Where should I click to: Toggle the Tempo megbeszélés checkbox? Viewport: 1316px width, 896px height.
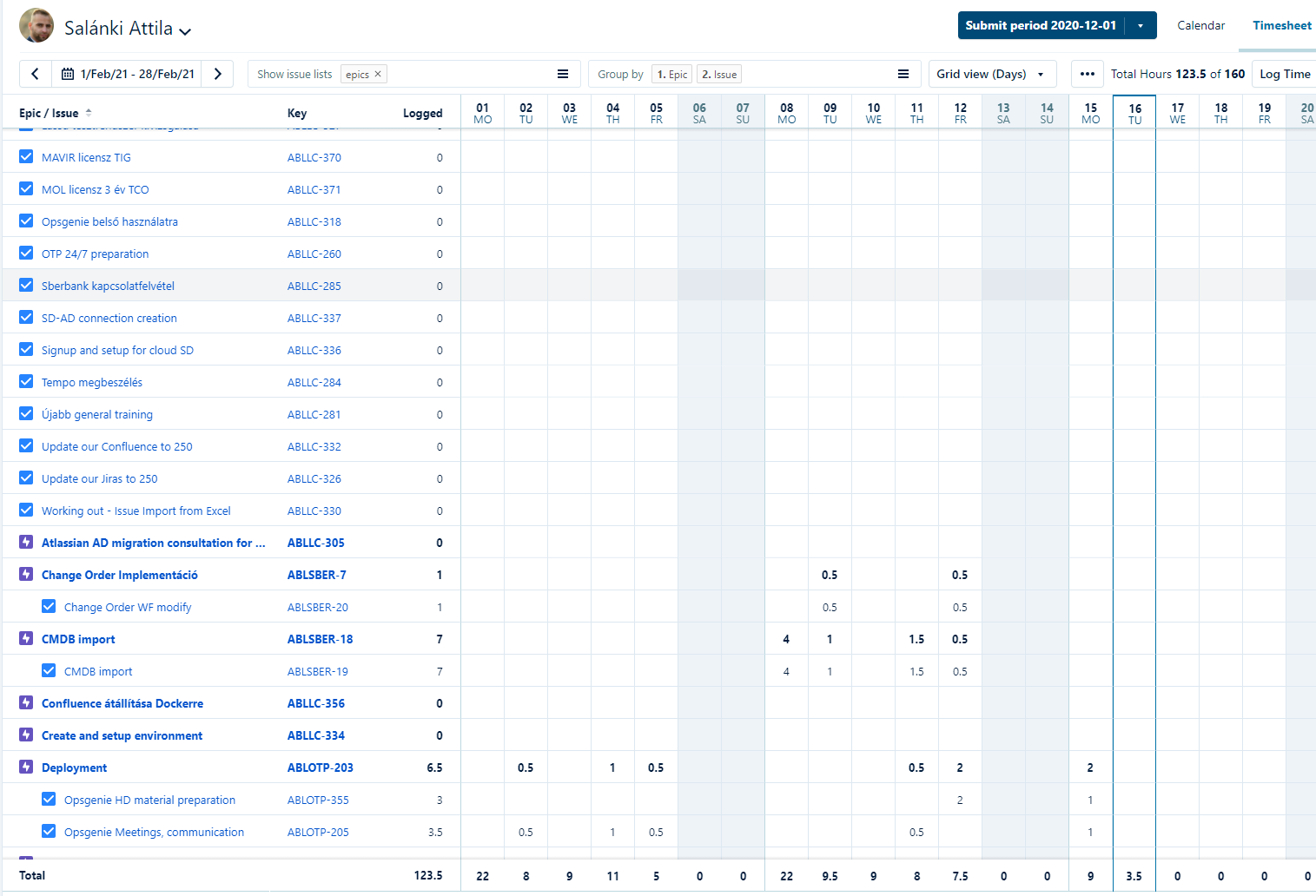point(26,382)
